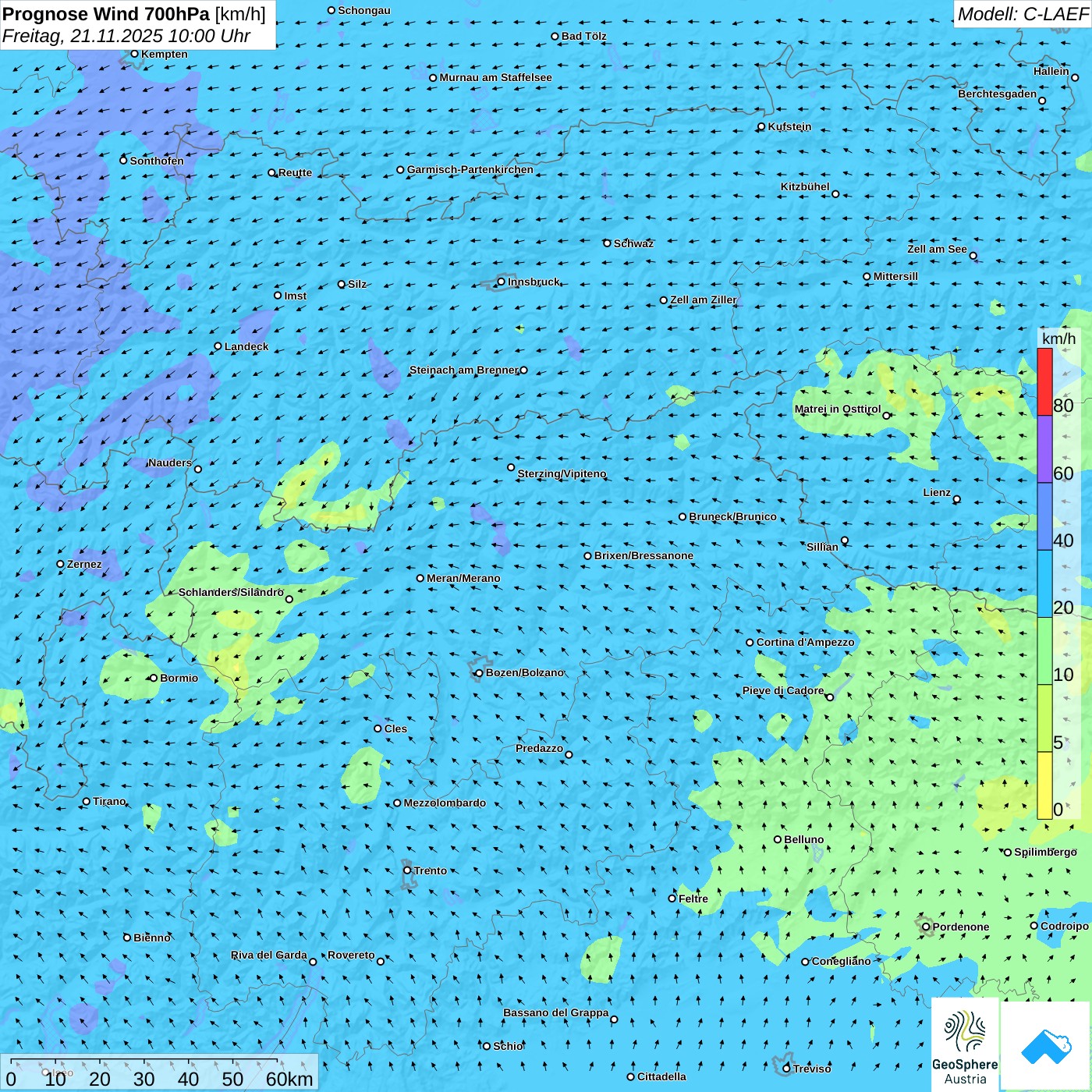1092x1092 pixels.
Task: Click the red 80 km/h legend color
Action: coord(1044,381)
